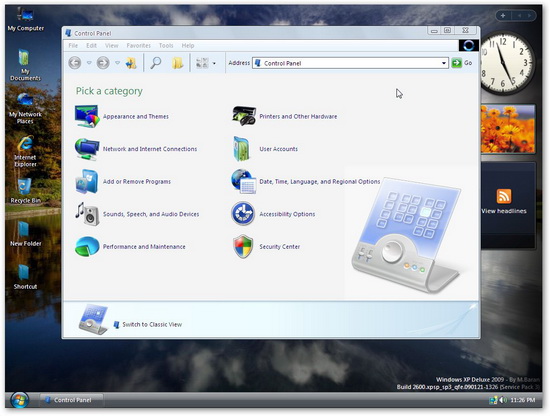This screenshot has width=550, height=416.
Task: Click the RSS feed headlines icon
Action: tap(504, 196)
